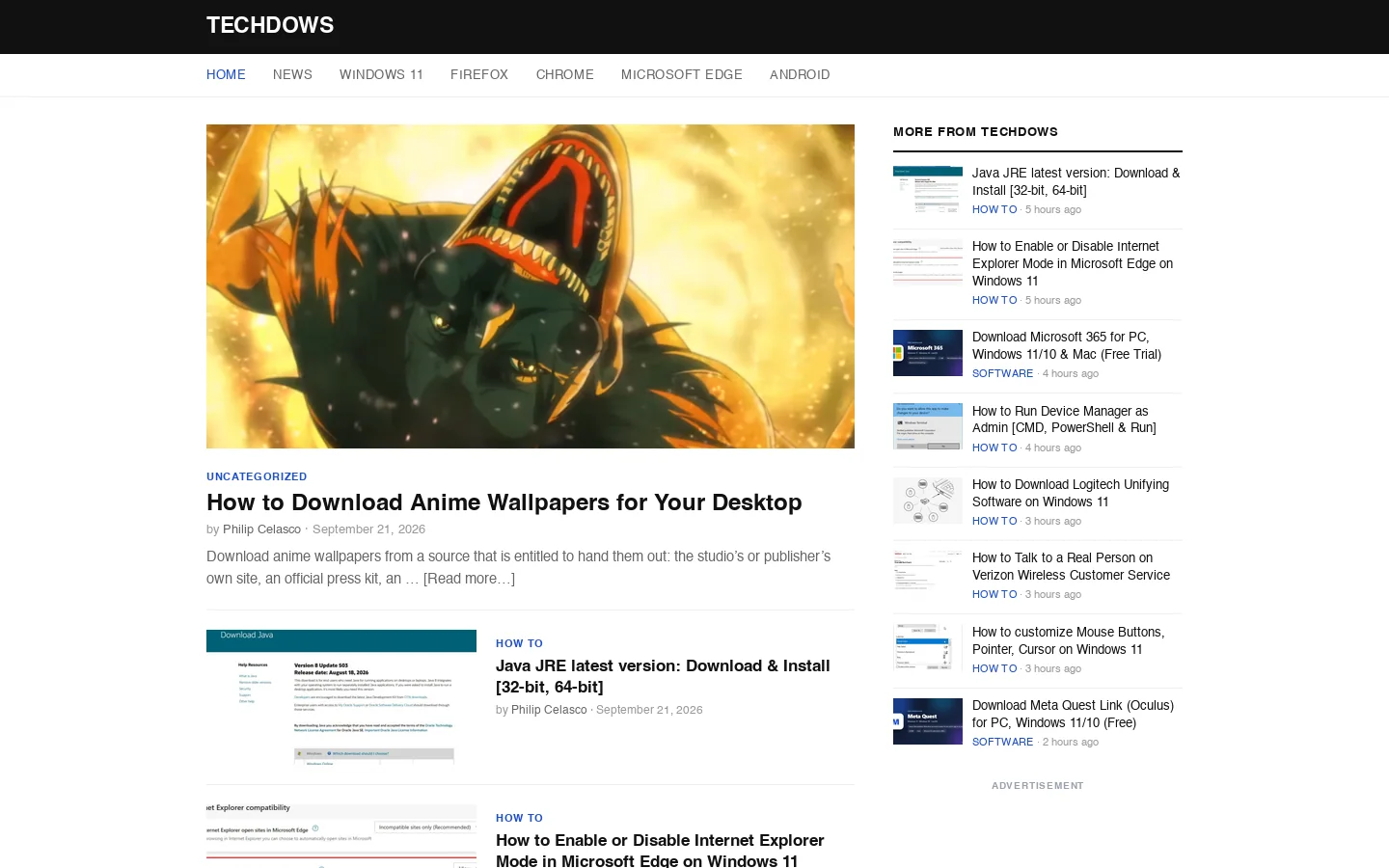Click the September 21, 2026 date under the anime wallpapers post
Viewport: 1389px width, 868px height.
coord(368,529)
